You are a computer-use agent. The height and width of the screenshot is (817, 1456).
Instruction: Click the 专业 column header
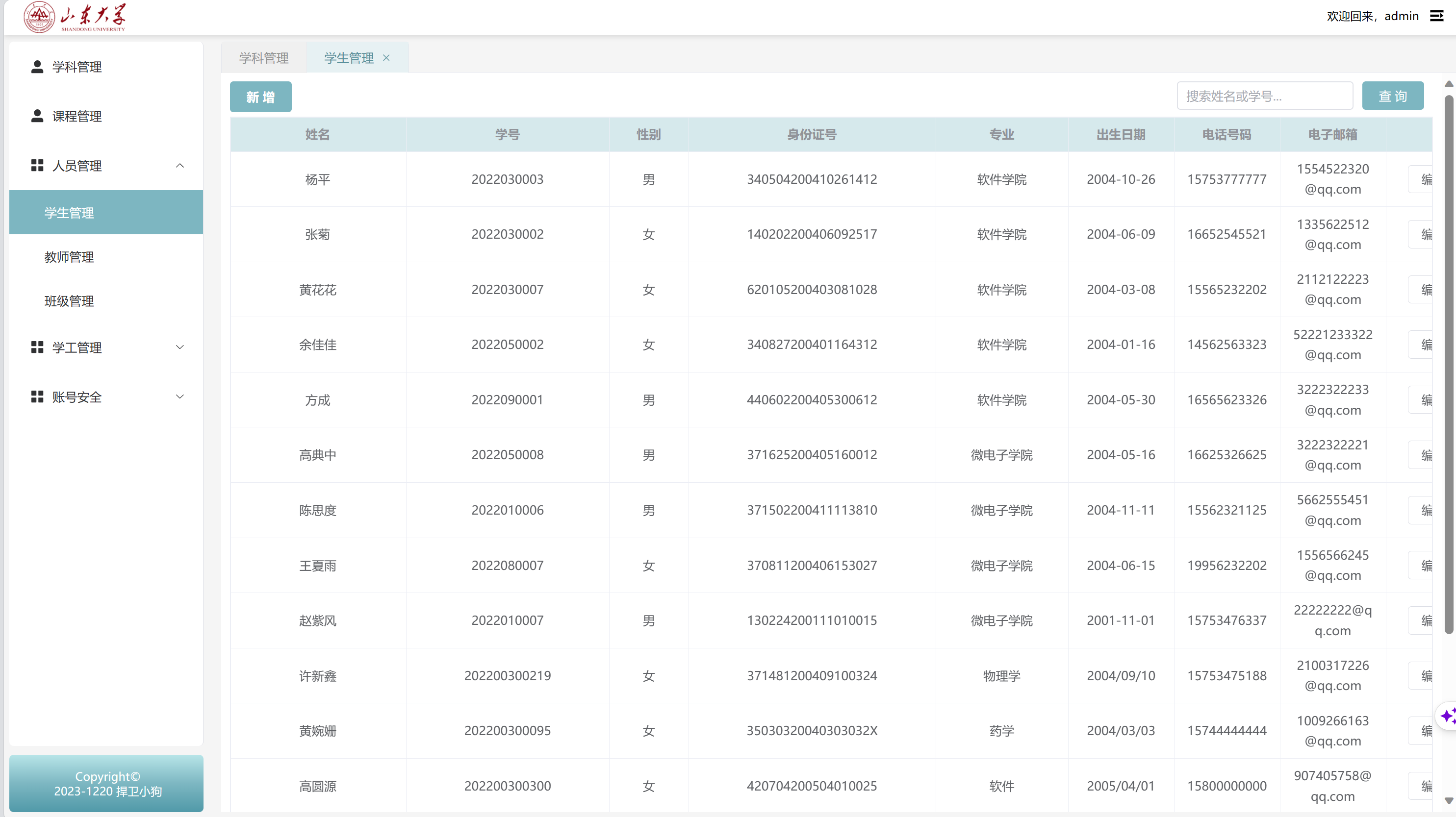pos(1001,134)
